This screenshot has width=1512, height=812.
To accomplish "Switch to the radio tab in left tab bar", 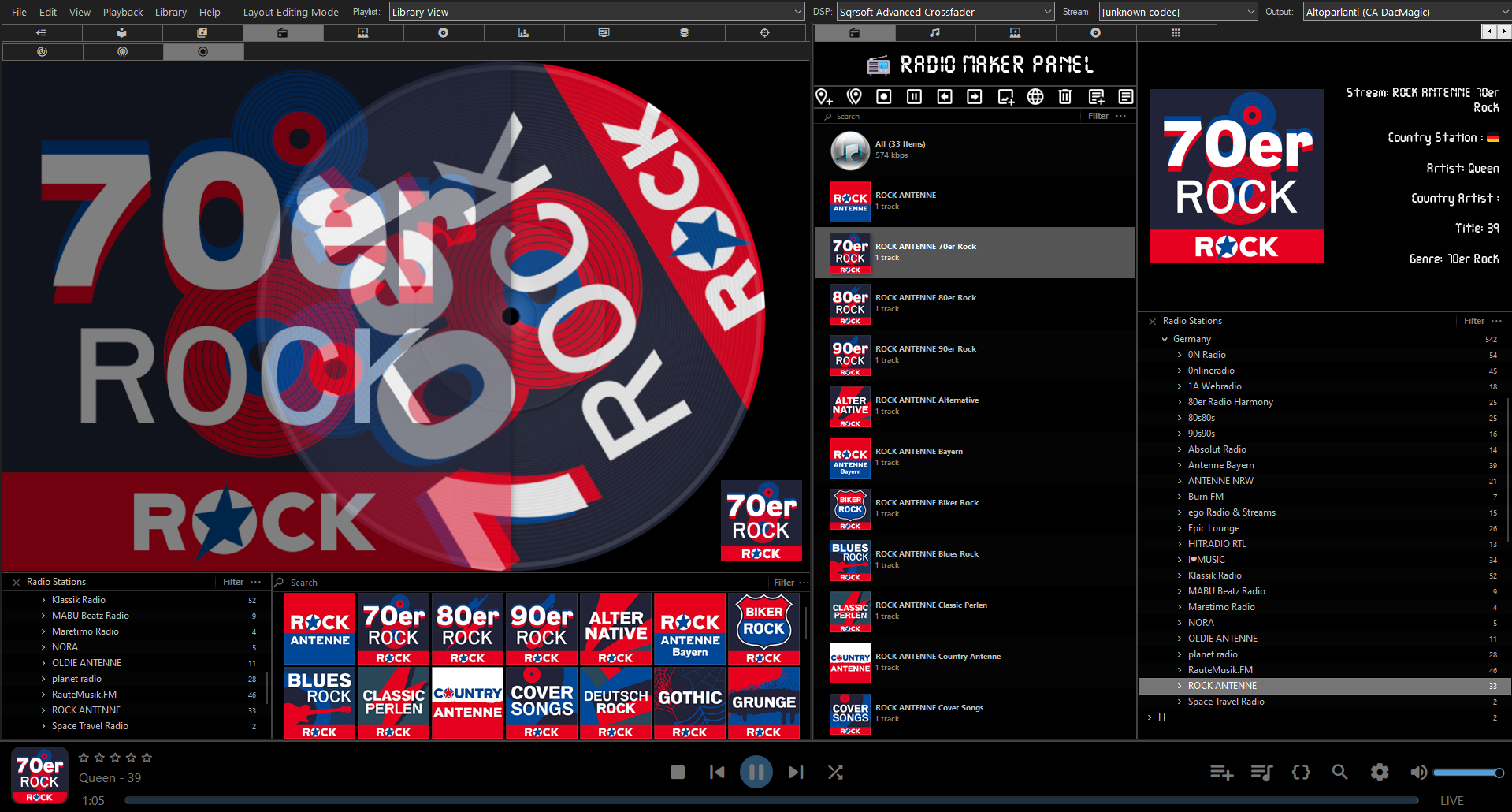I will (282, 32).
